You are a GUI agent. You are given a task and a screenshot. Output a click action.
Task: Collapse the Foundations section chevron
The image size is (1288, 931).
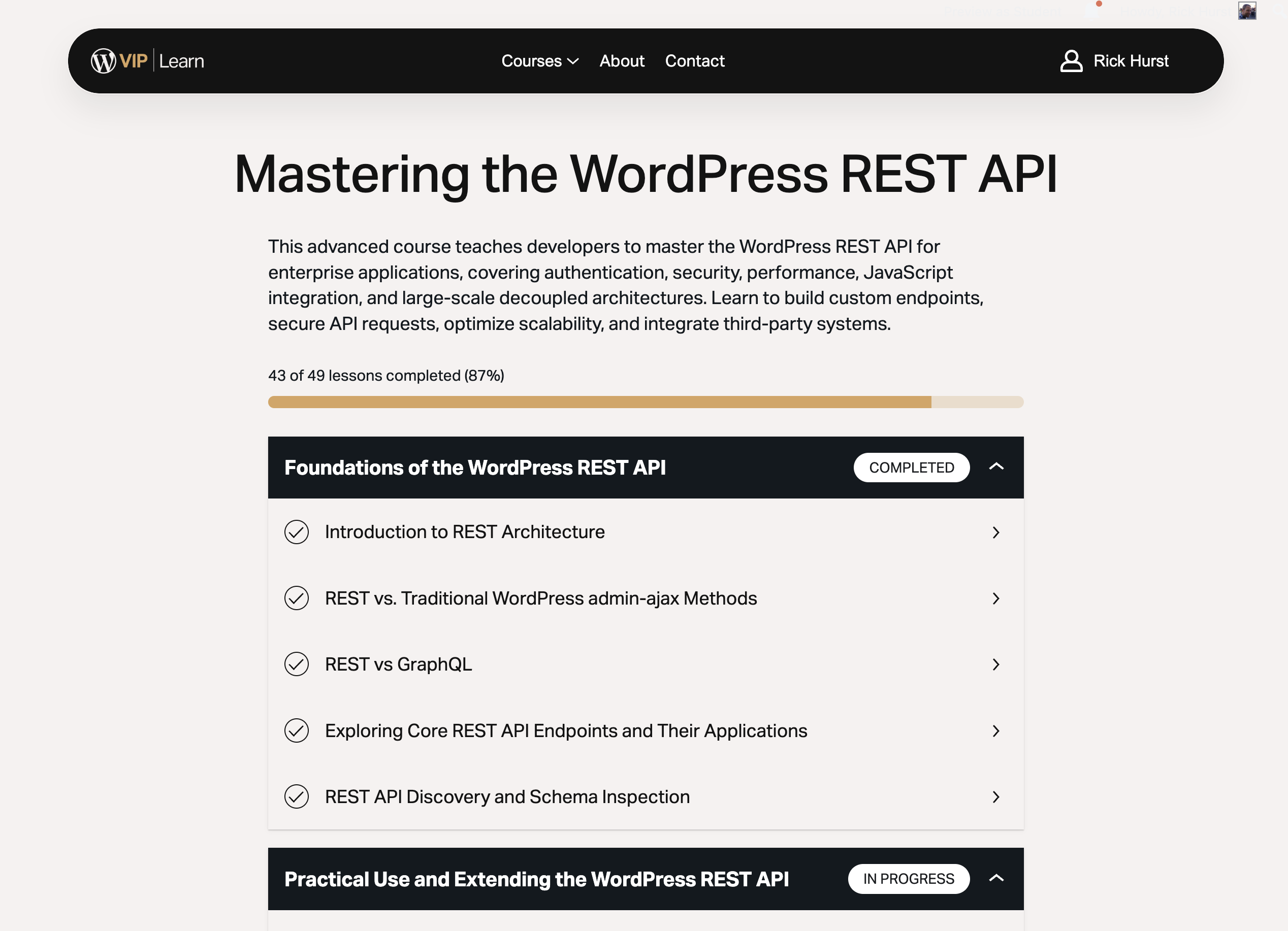coord(996,467)
